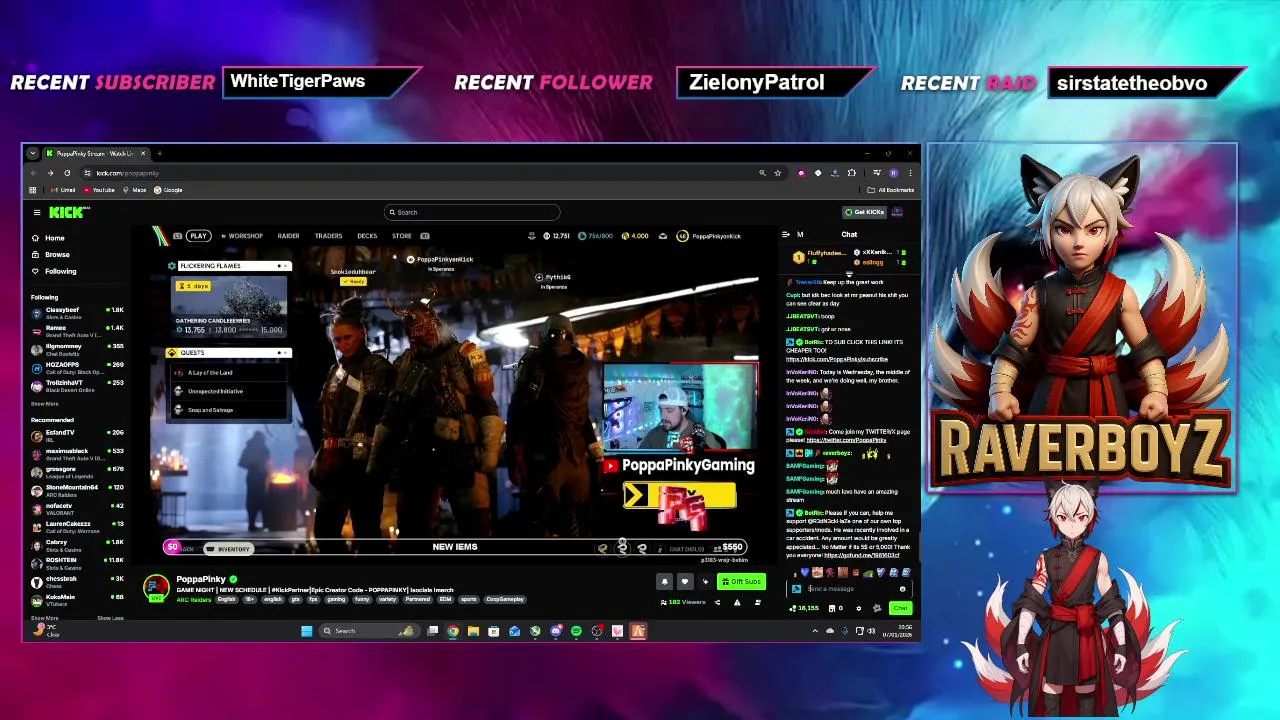Viewport: 1280px width, 720px height.
Task: Expand Recommended list with Show More
Action: 44,618
